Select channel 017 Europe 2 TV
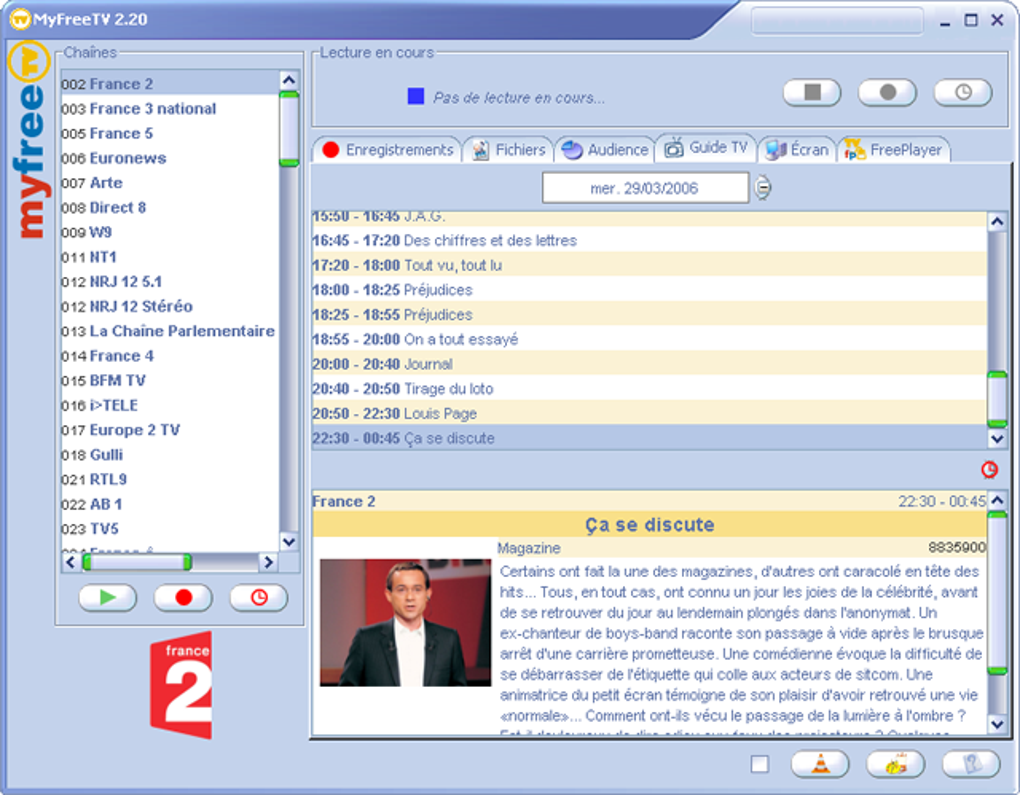The image size is (1020, 795). pyautogui.click(x=170, y=430)
